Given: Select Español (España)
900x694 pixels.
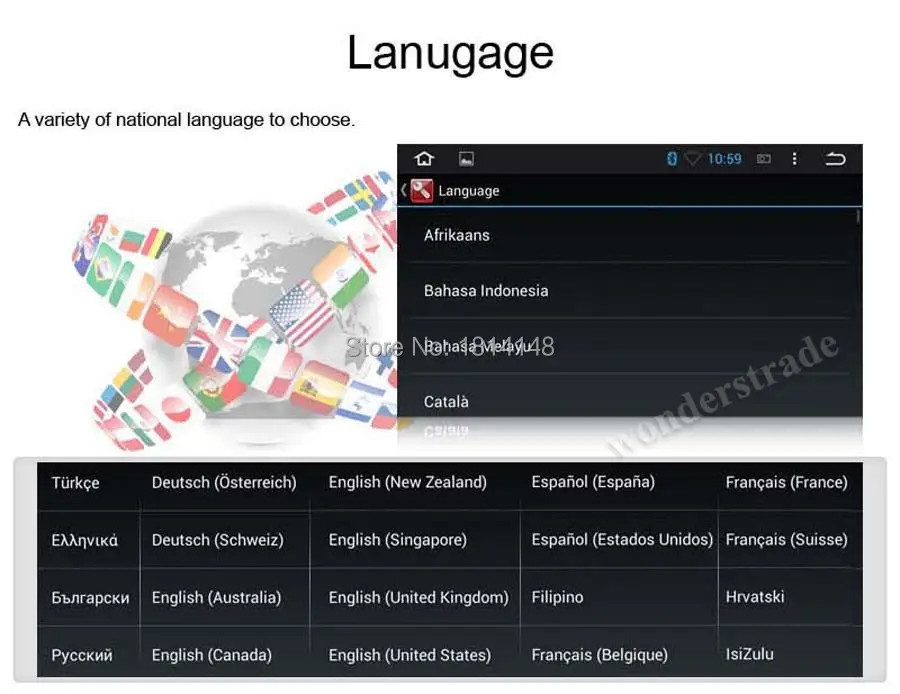Looking at the screenshot, I should [593, 482].
